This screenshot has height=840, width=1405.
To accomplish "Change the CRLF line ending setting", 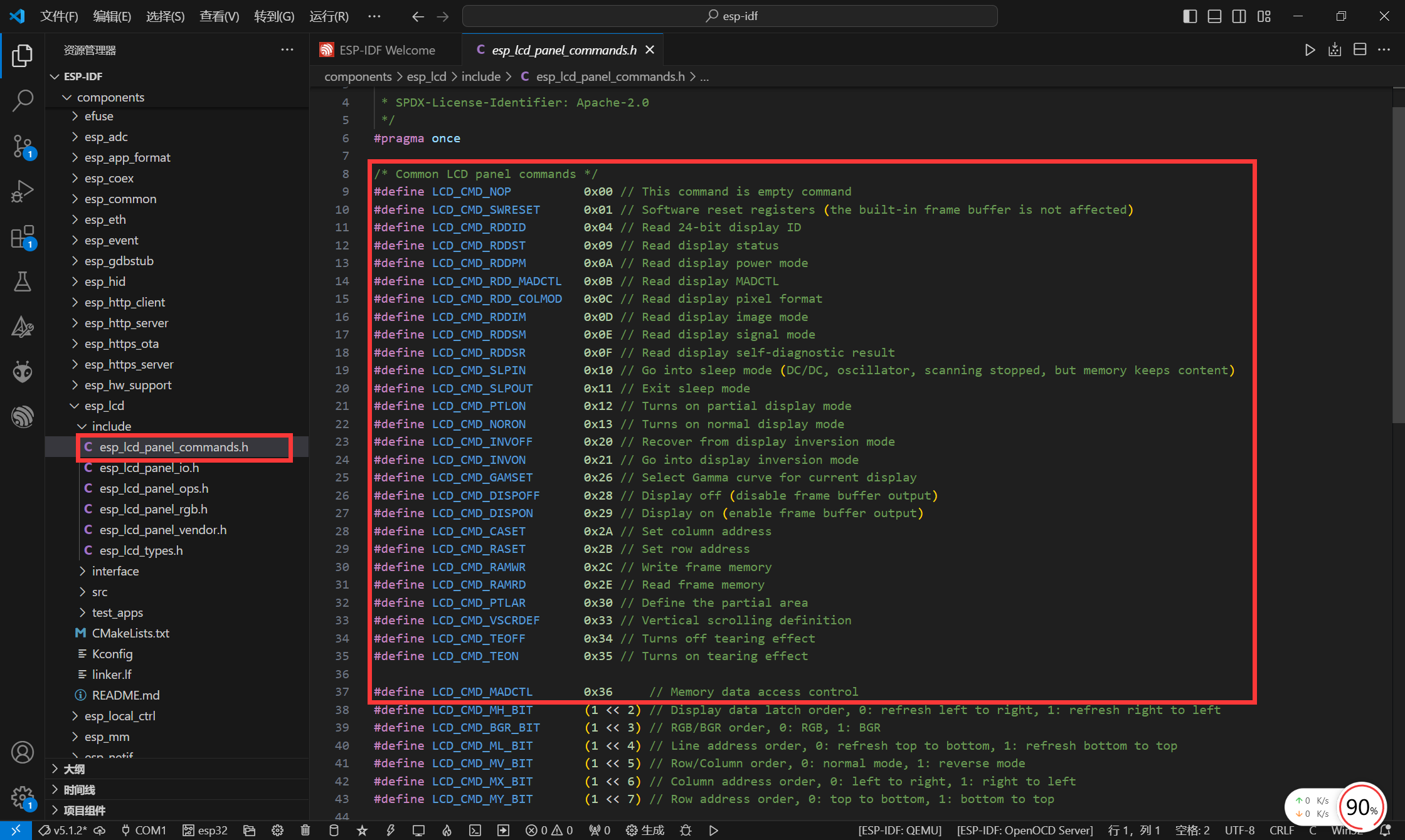I will click(x=1281, y=830).
